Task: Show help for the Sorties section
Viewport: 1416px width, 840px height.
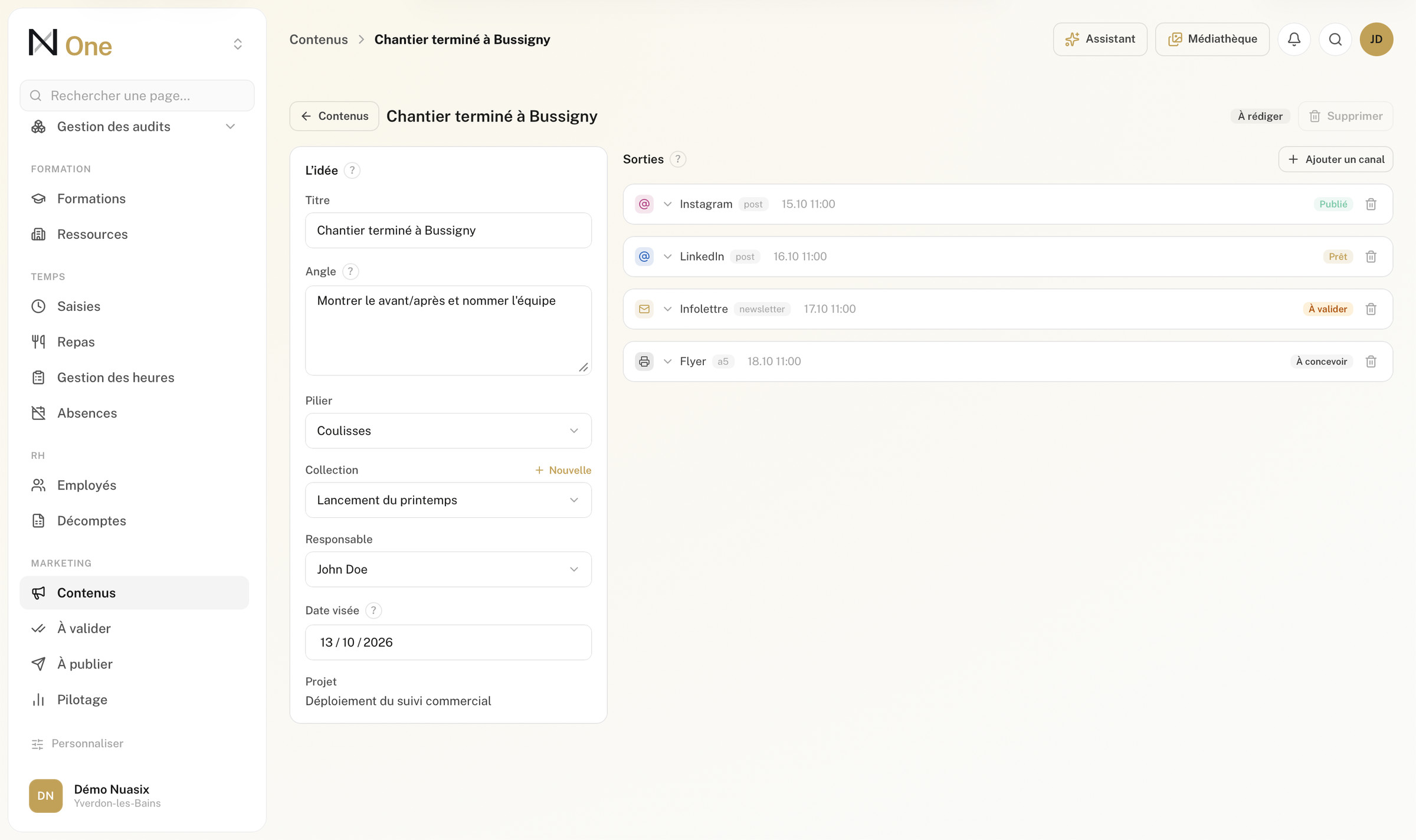Action: tap(678, 159)
